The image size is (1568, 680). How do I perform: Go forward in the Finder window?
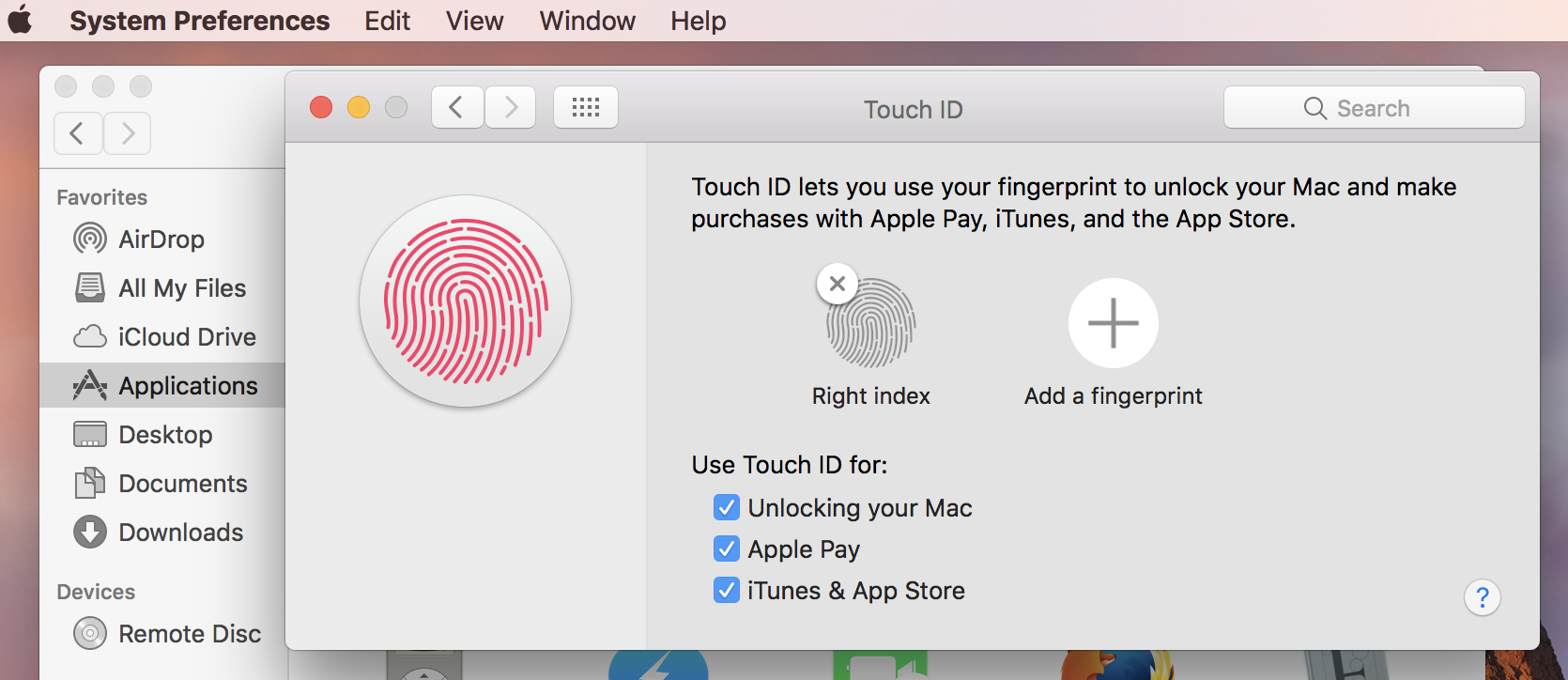click(x=127, y=133)
